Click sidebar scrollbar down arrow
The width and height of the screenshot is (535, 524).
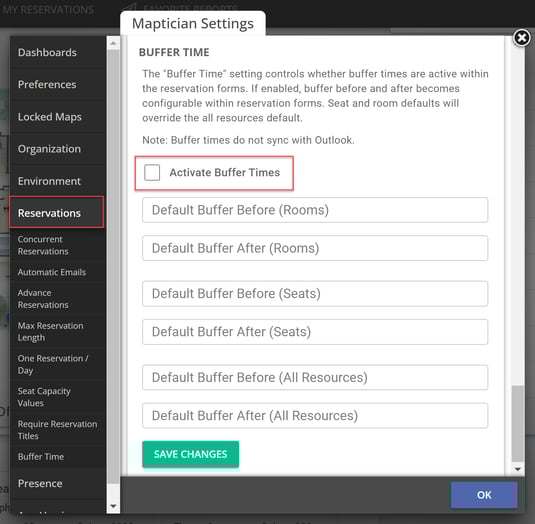[113, 506]
